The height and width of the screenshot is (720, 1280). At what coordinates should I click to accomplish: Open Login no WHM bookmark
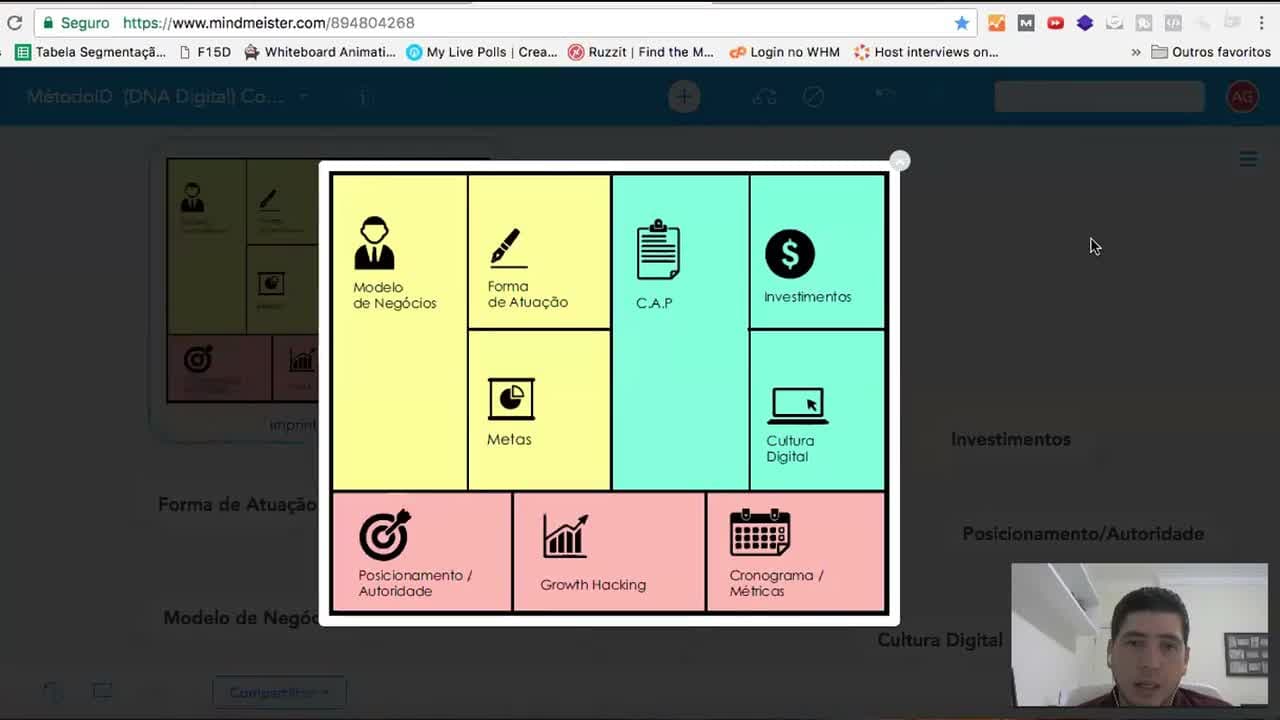point(785,52)
